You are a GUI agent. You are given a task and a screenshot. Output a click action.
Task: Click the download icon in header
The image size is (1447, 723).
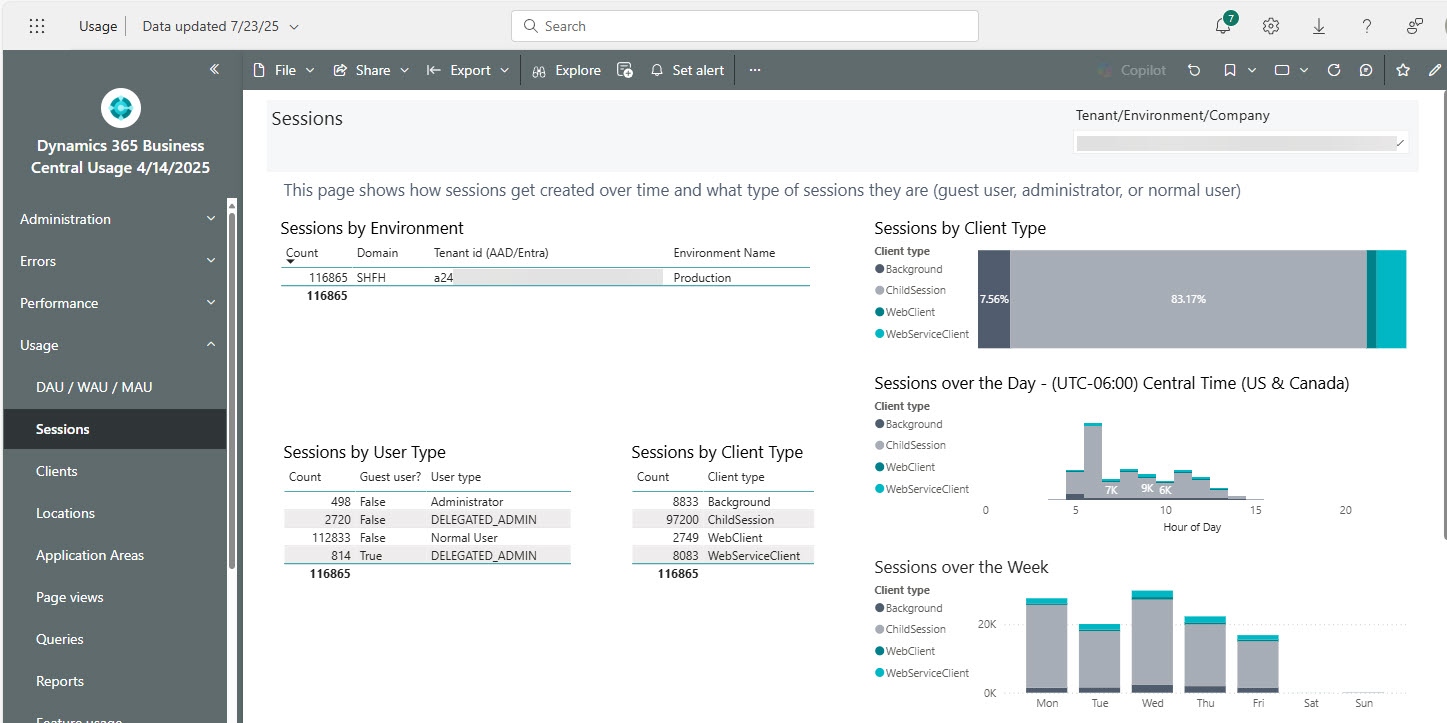click(x=1319, y=26)
